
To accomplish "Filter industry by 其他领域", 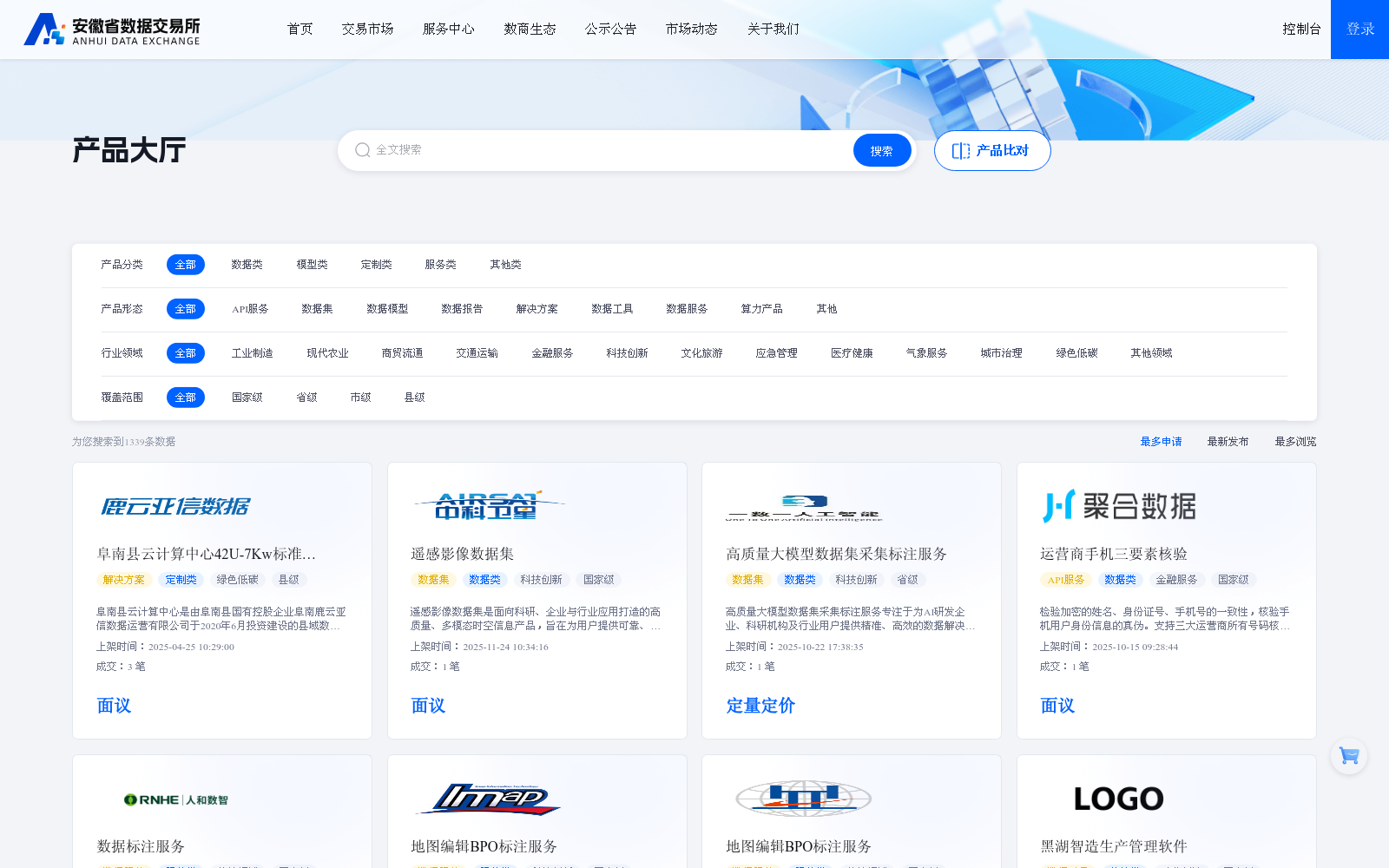I will tap(1151, 353).
